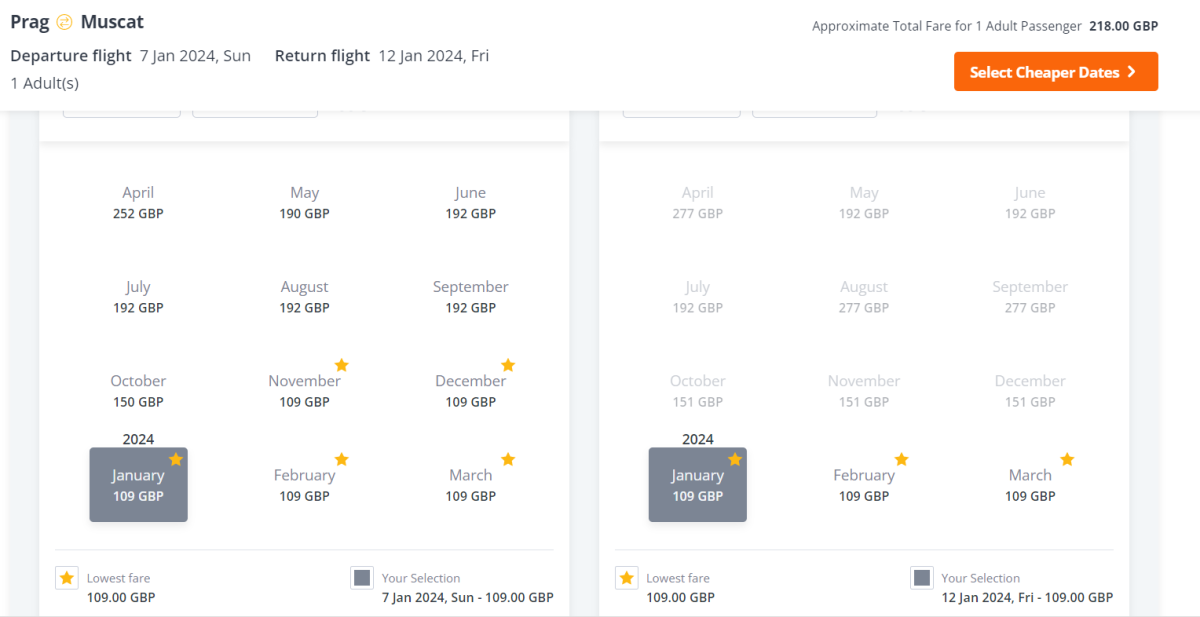Click the star on selected departure January
Screen dimensions: 1200x617
(176, 459)
